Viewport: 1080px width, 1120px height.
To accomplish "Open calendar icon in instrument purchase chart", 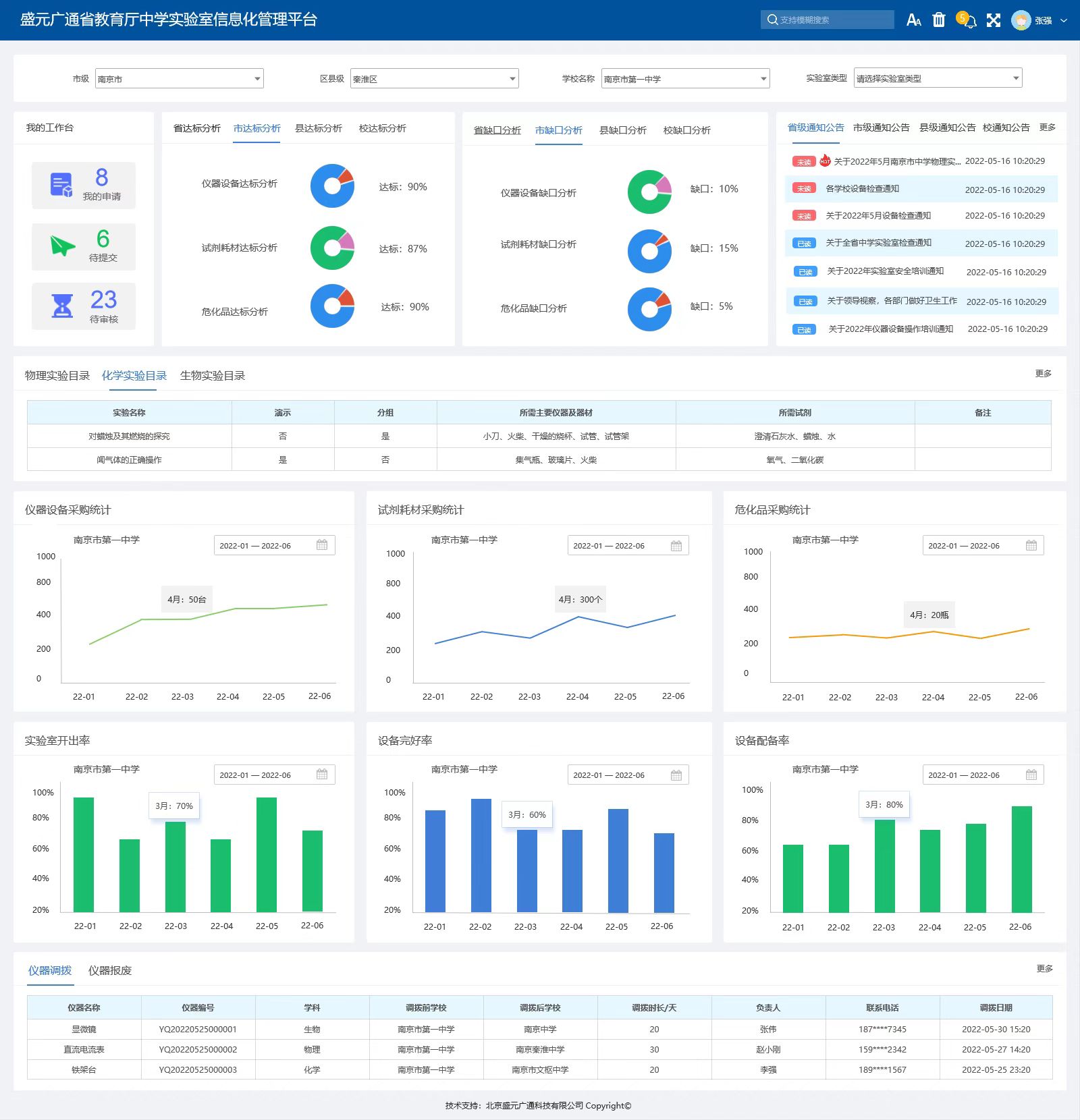I will 322,545.
